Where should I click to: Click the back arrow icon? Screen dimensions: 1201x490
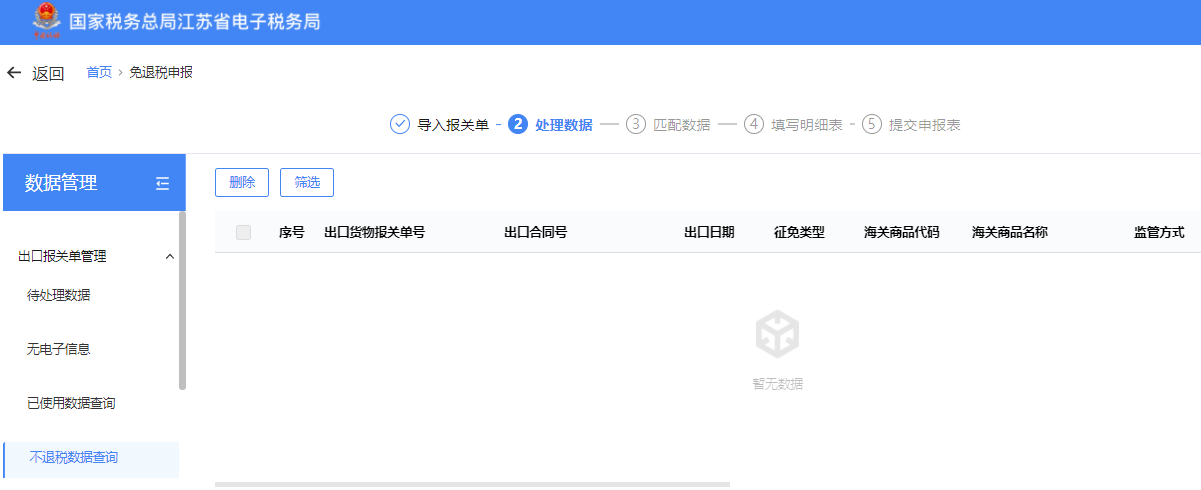coord(14,73)
